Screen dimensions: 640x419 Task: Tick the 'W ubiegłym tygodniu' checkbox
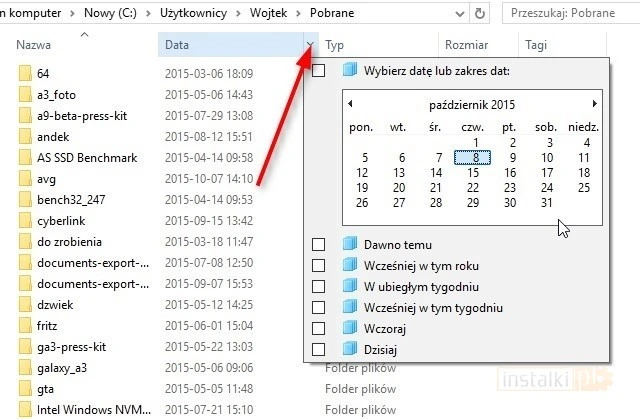coord(319,286)
